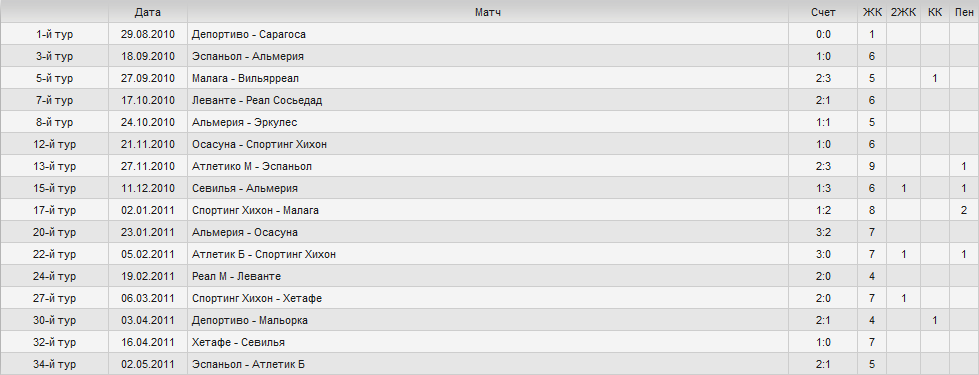The height and width of the screenshot is (375, 979).
Task: Click the КК column header
Action: pyautogui.click(x=935, y=12)
